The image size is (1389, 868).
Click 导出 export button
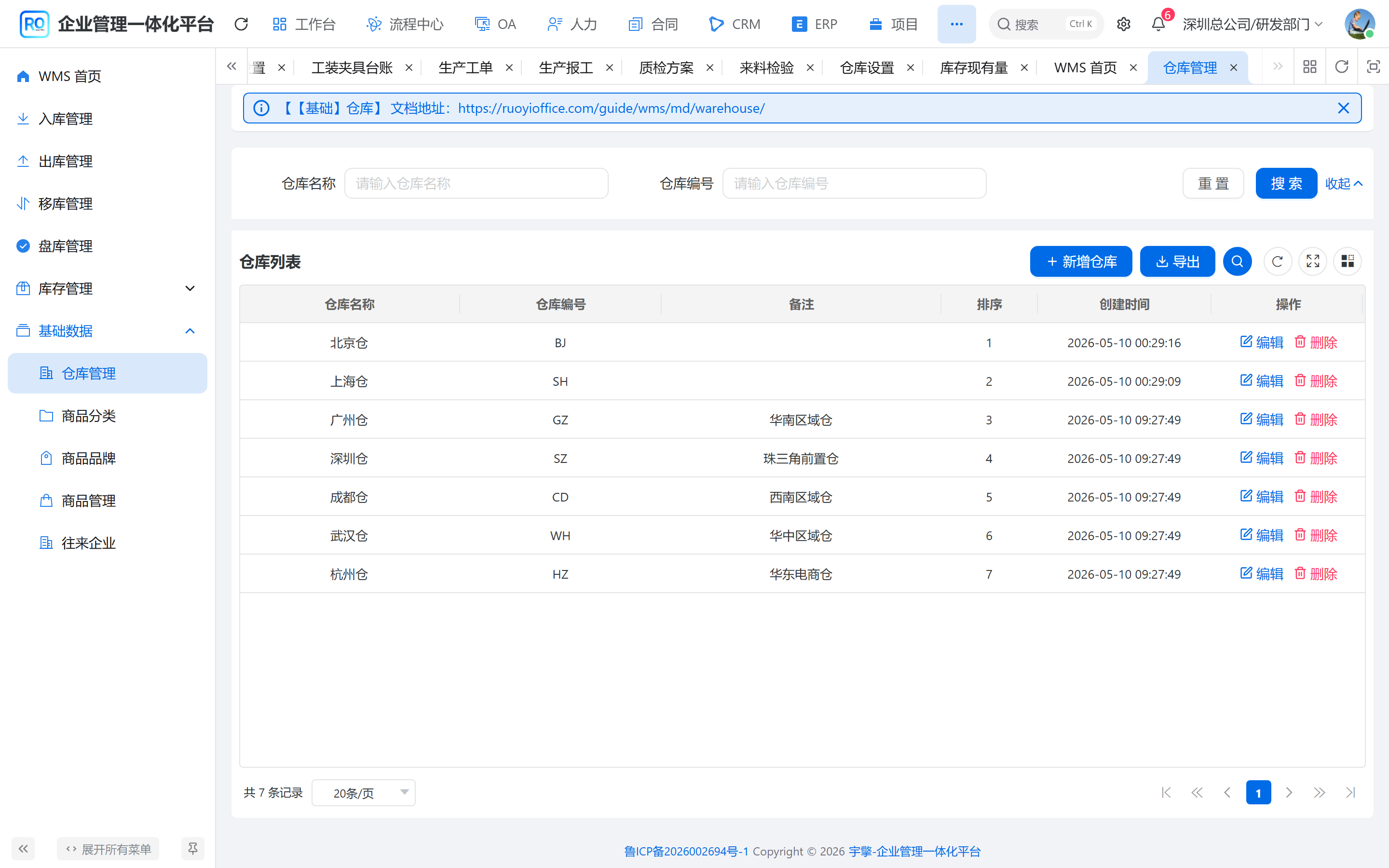1177,262
